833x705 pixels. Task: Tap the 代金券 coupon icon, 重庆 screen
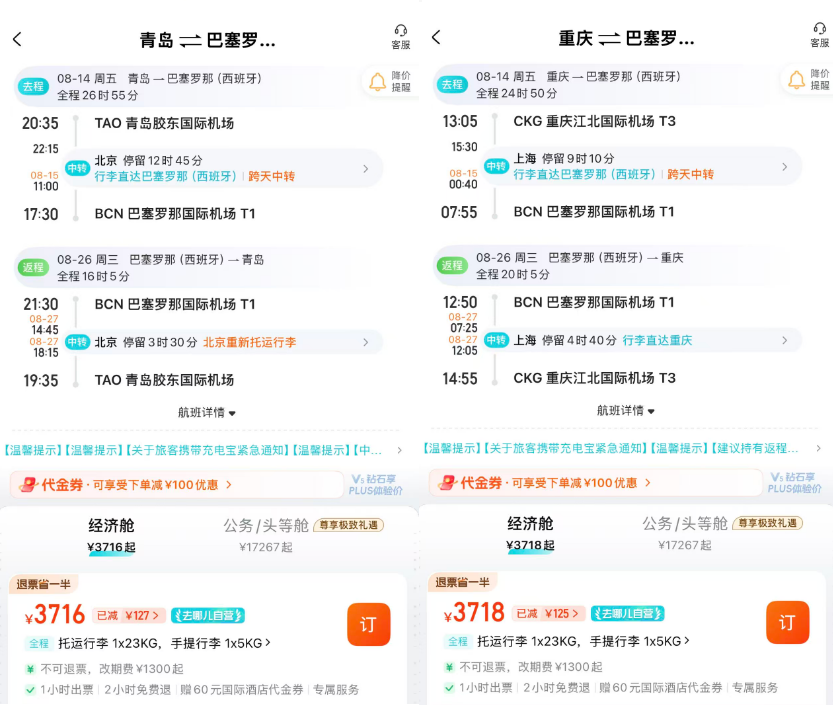(447, 482)
